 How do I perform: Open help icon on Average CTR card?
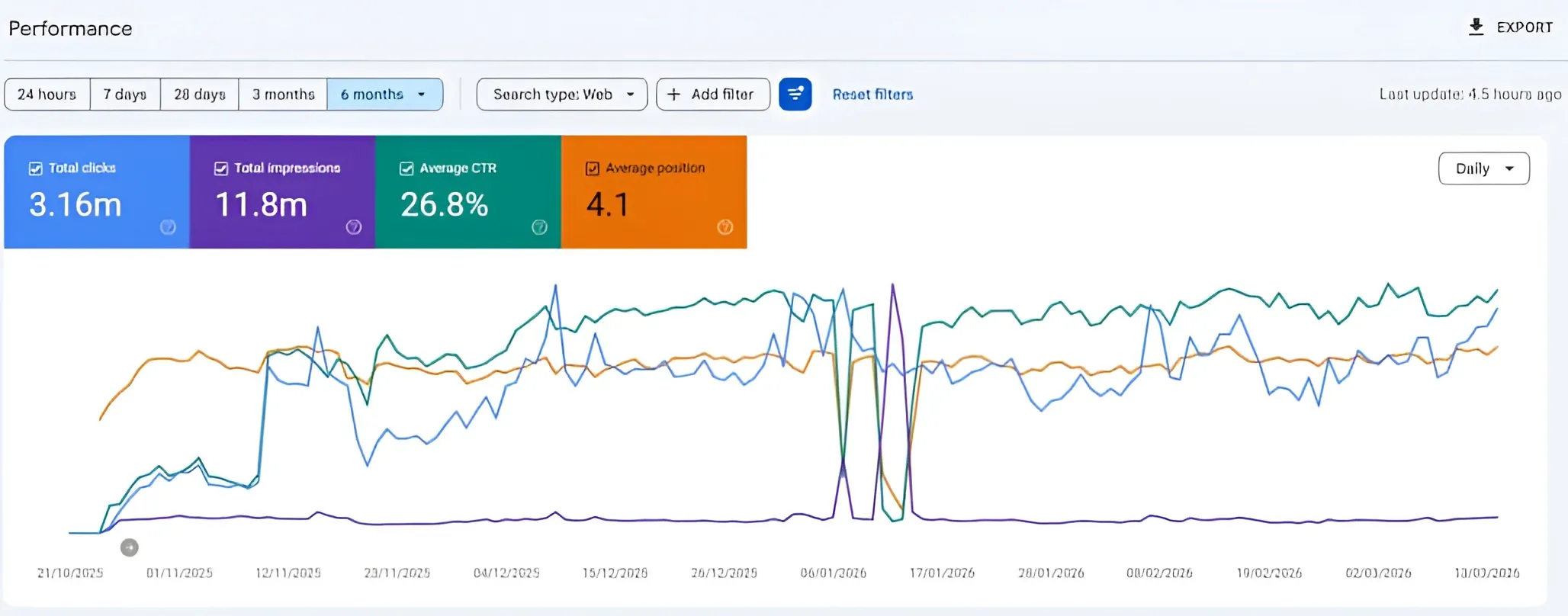tap(539, 227)
